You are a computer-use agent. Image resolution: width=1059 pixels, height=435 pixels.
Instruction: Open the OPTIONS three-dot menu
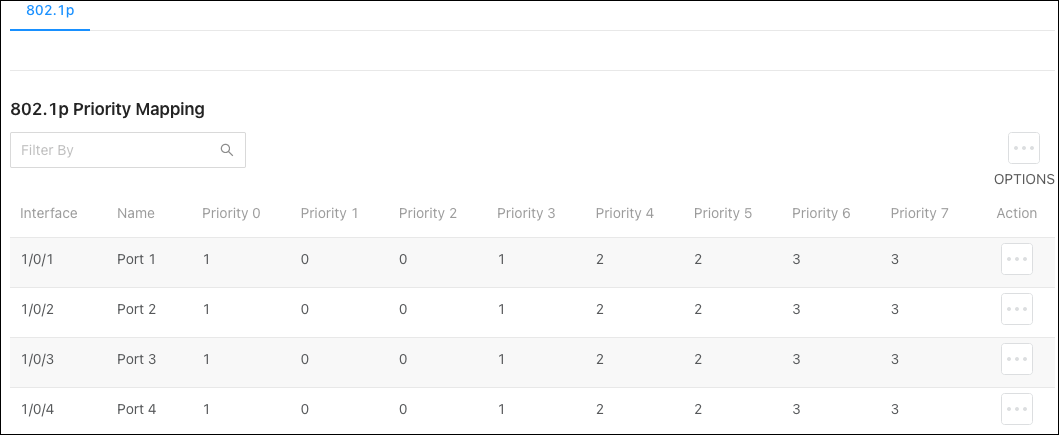pos(1023,148)
